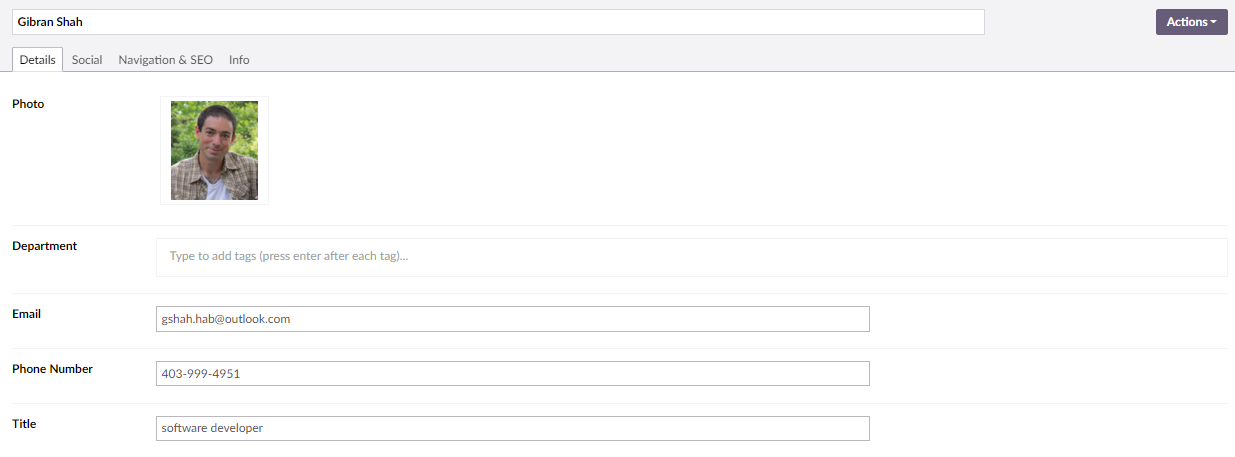Go to the Details tab
The image size is (1235, 457).
[37, 60]
